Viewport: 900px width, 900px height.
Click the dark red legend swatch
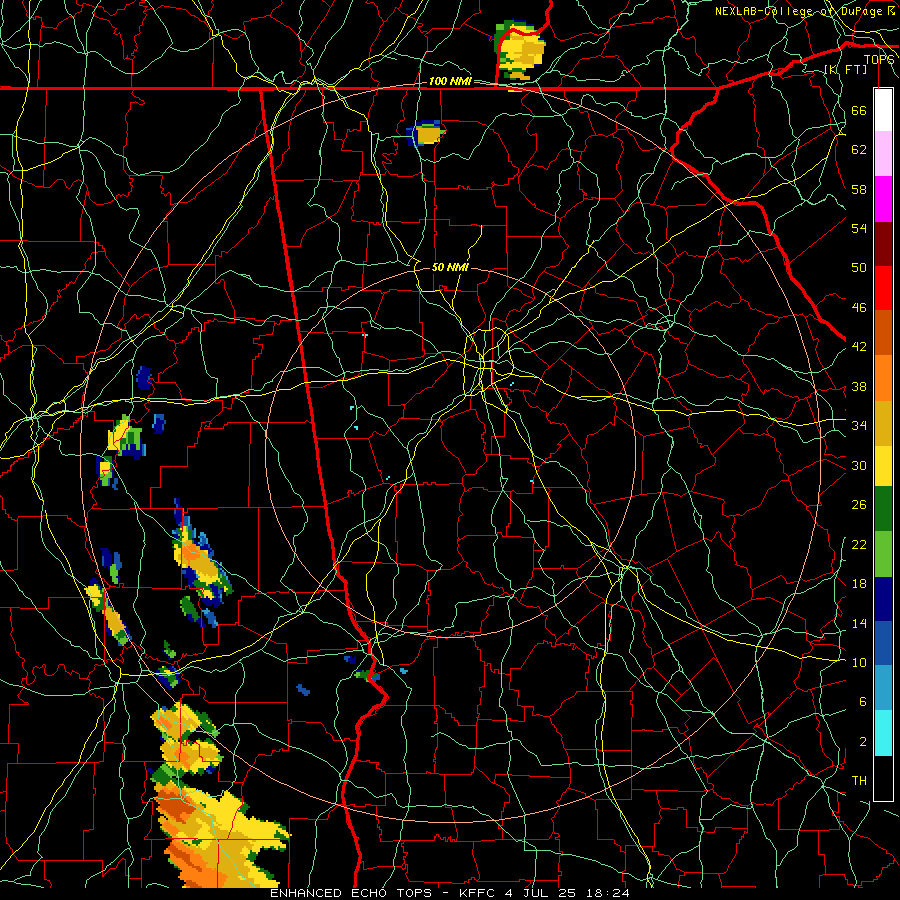click(883, 243)
